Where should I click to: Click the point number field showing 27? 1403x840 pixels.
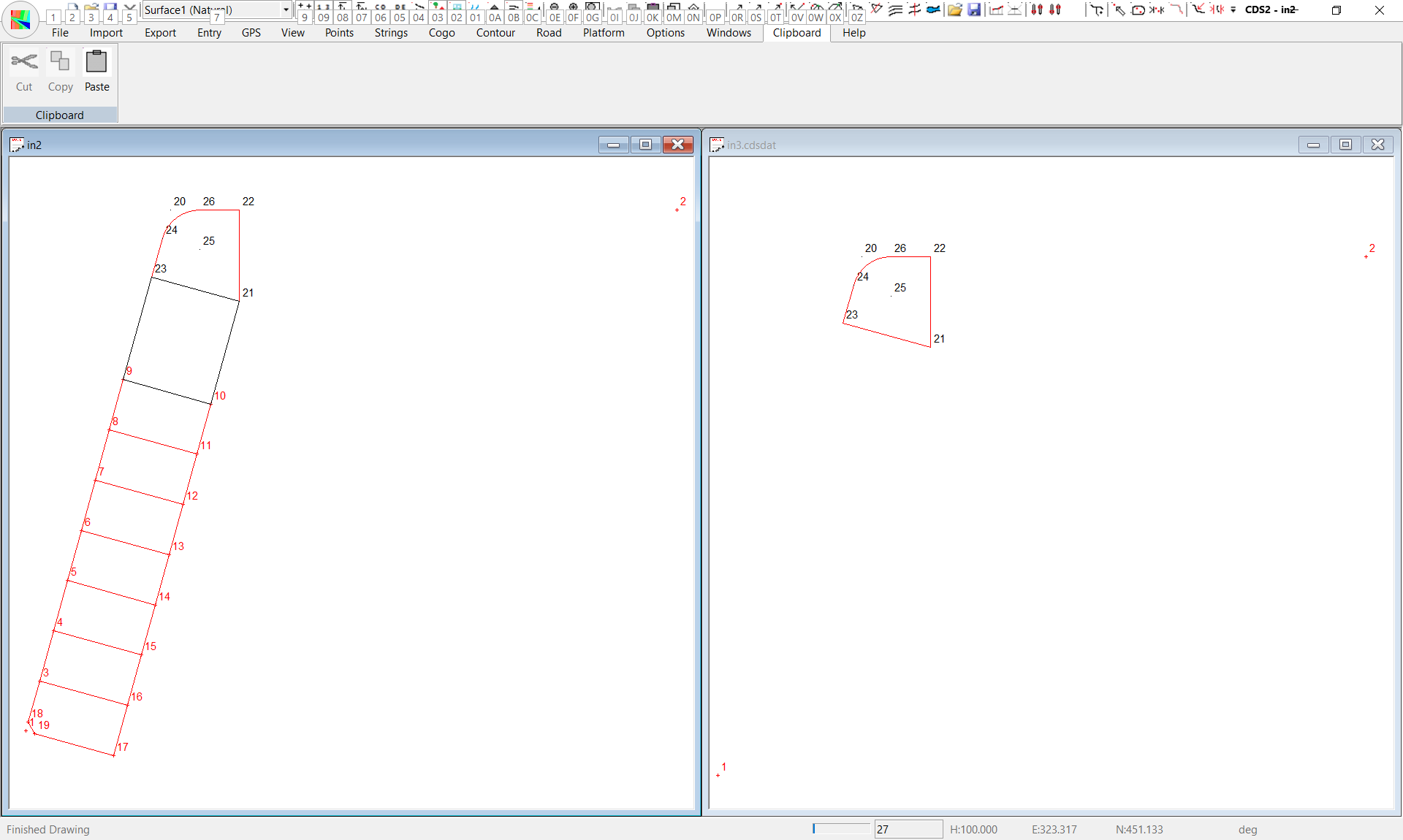click(908, 829)
